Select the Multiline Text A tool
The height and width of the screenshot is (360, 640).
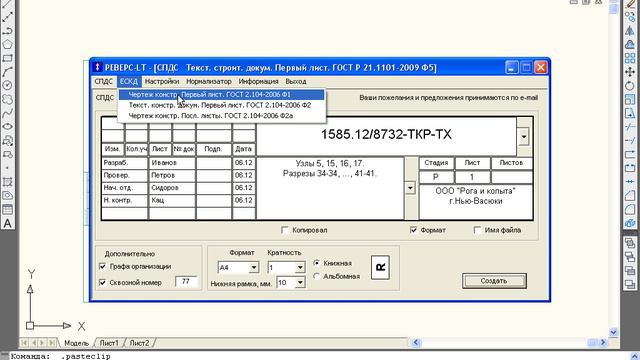coord(7,223)
